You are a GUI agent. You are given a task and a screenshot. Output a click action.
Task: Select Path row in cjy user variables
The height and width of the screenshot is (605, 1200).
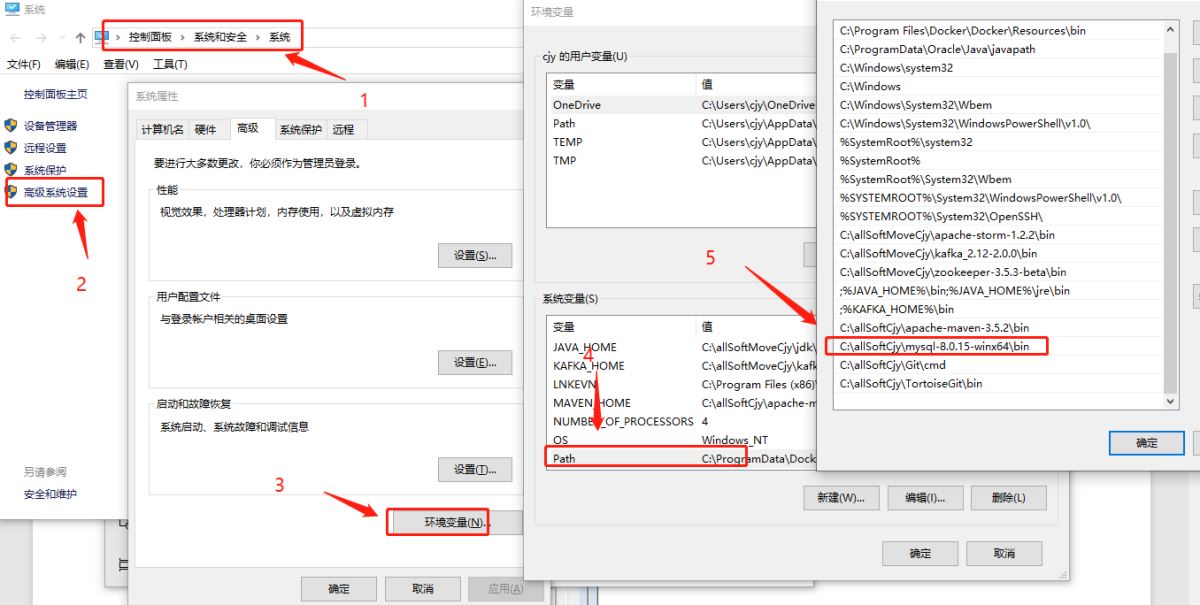681,123
